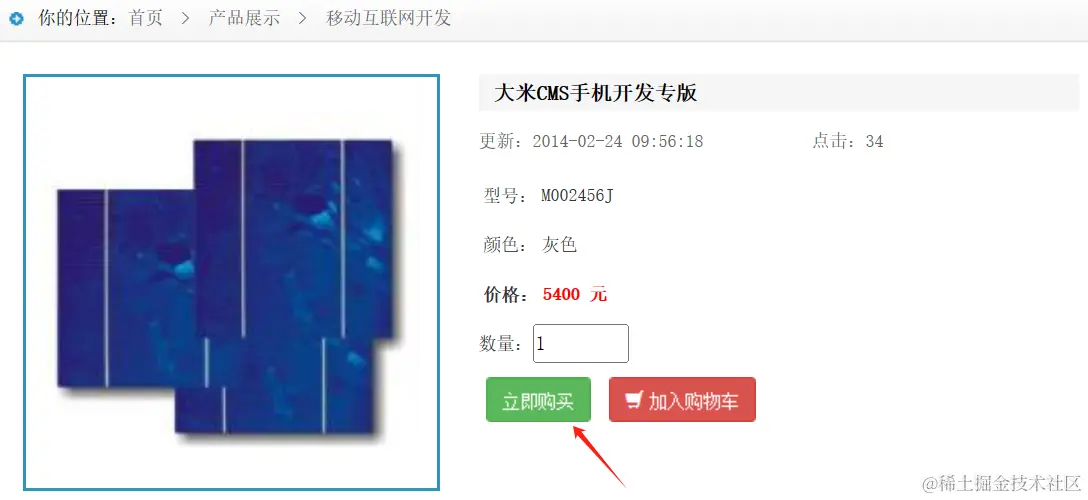Select the red price 5400 元
Image resolution: width=1088 pixels, height=500 pixels.
point(575,295)
